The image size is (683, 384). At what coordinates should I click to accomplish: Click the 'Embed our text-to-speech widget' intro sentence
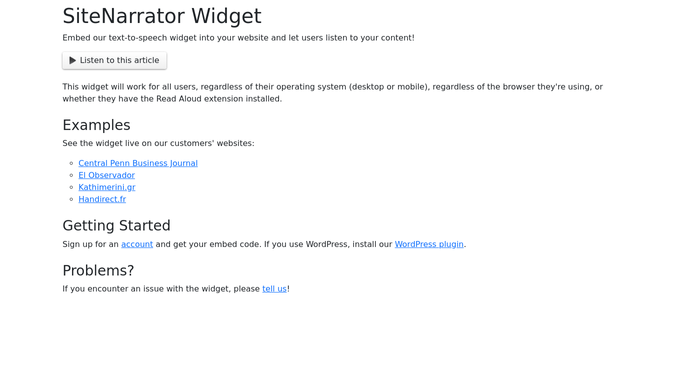click(238, 38)
